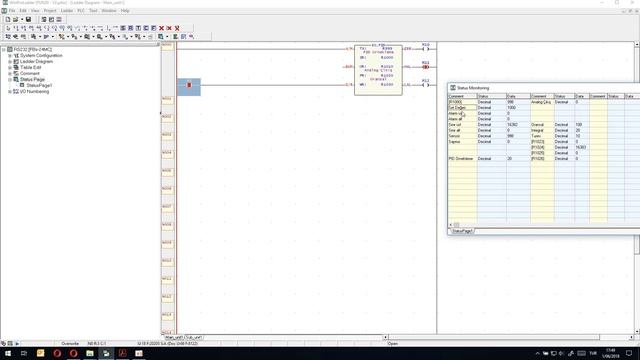Click the highlighted blue cell in the ladder grid

pos(189,87)
